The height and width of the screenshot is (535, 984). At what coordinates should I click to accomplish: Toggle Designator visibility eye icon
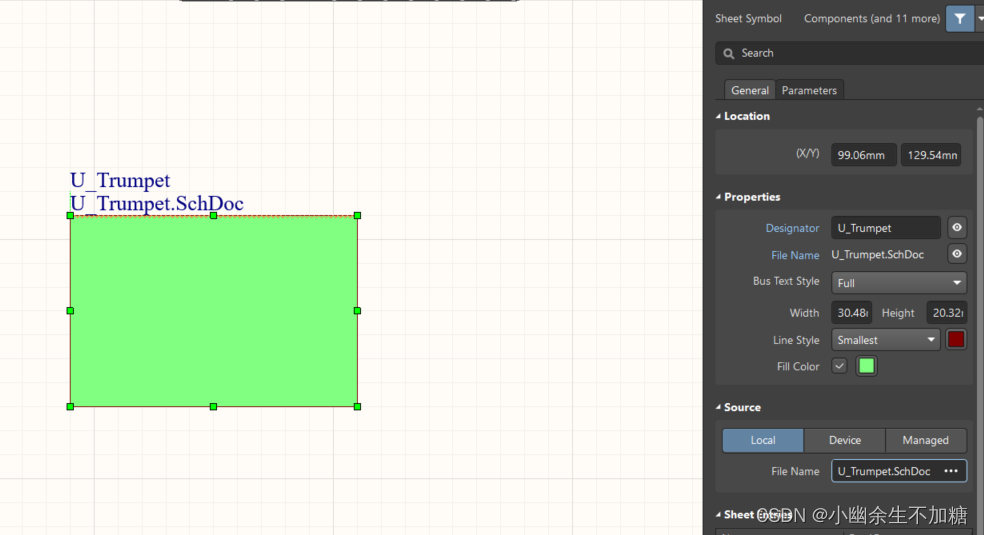pyautogui.click(x=956, y=228)
